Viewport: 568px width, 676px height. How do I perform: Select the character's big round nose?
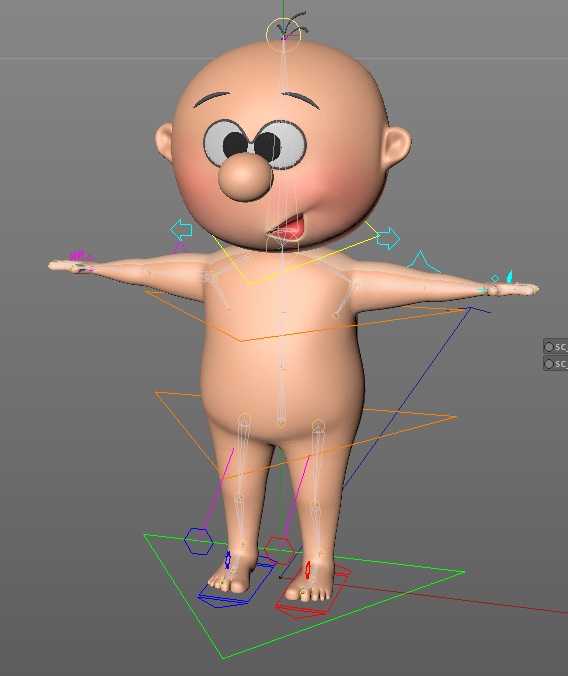pos(245,176)
